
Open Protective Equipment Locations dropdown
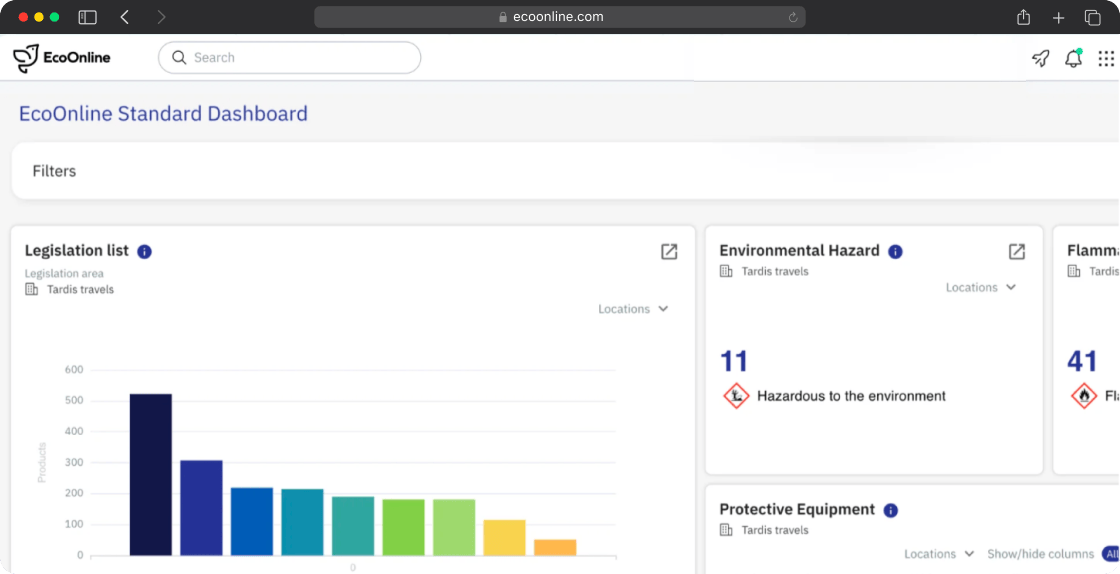(x=939, y=554)
